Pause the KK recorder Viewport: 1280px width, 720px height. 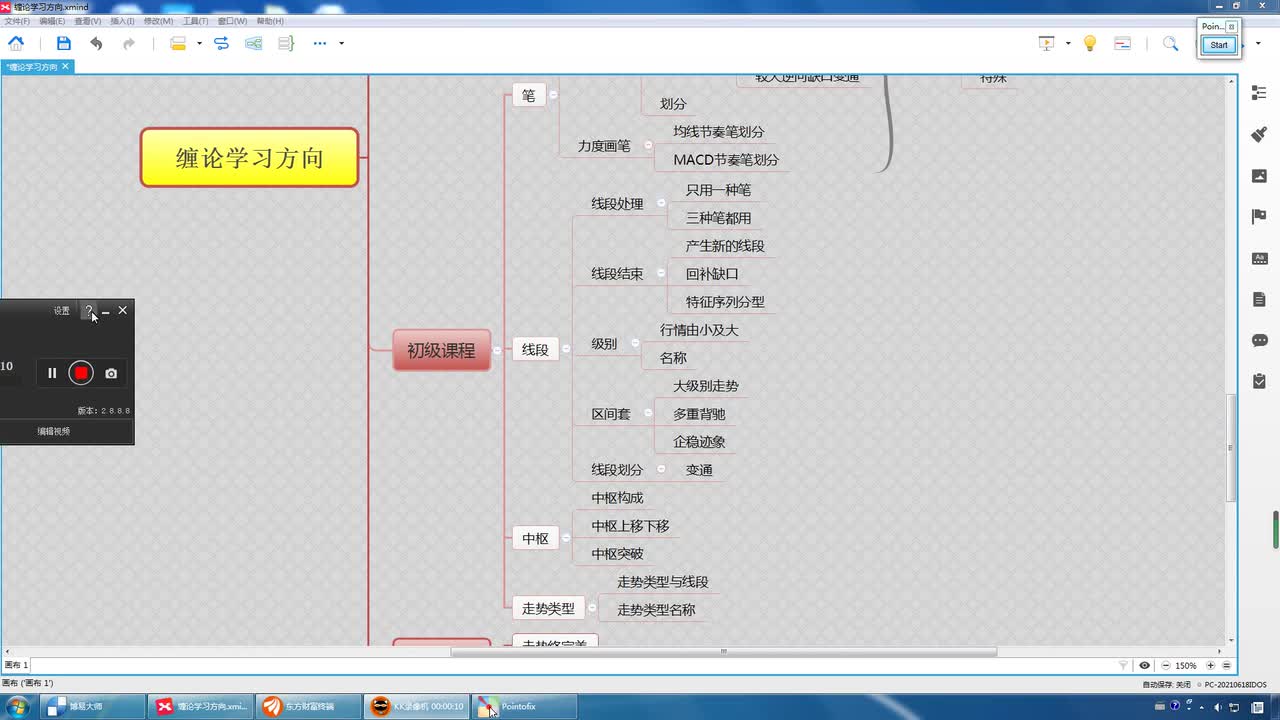tap(52, 373)
